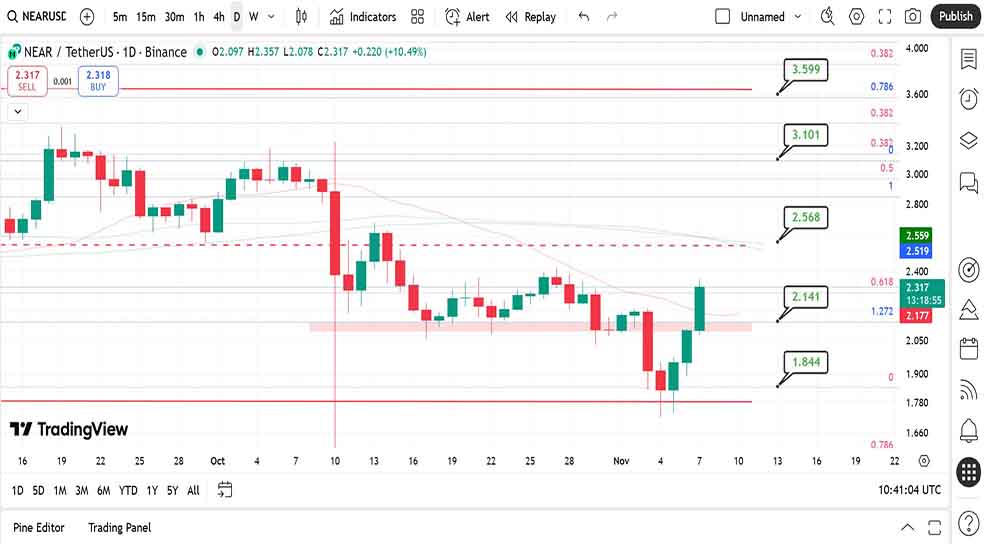Open the watchlist panel in right sidebar

tap(968, 59)
